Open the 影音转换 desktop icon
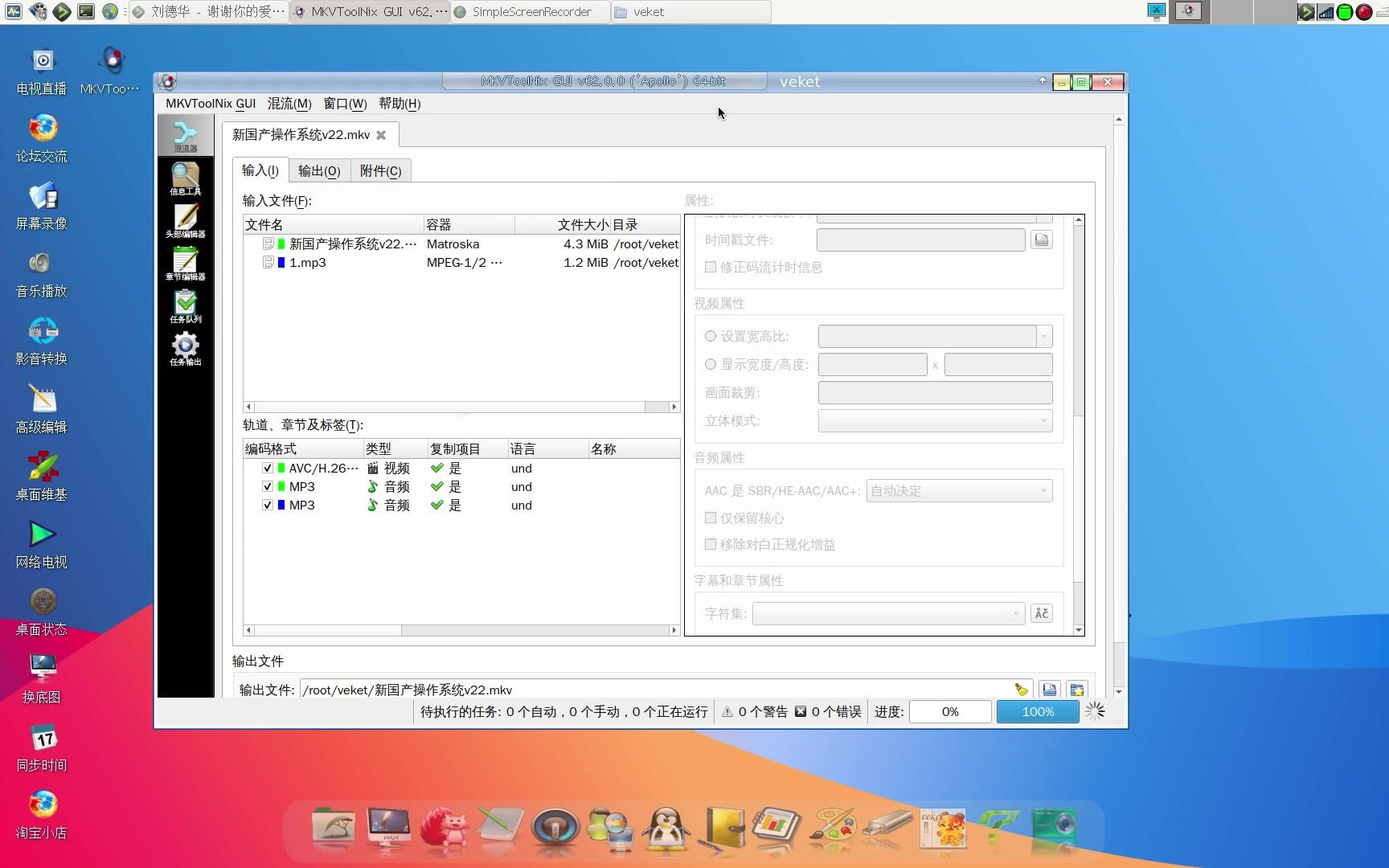This screenshot has width=1389, height=868. [x=42, y=341]
